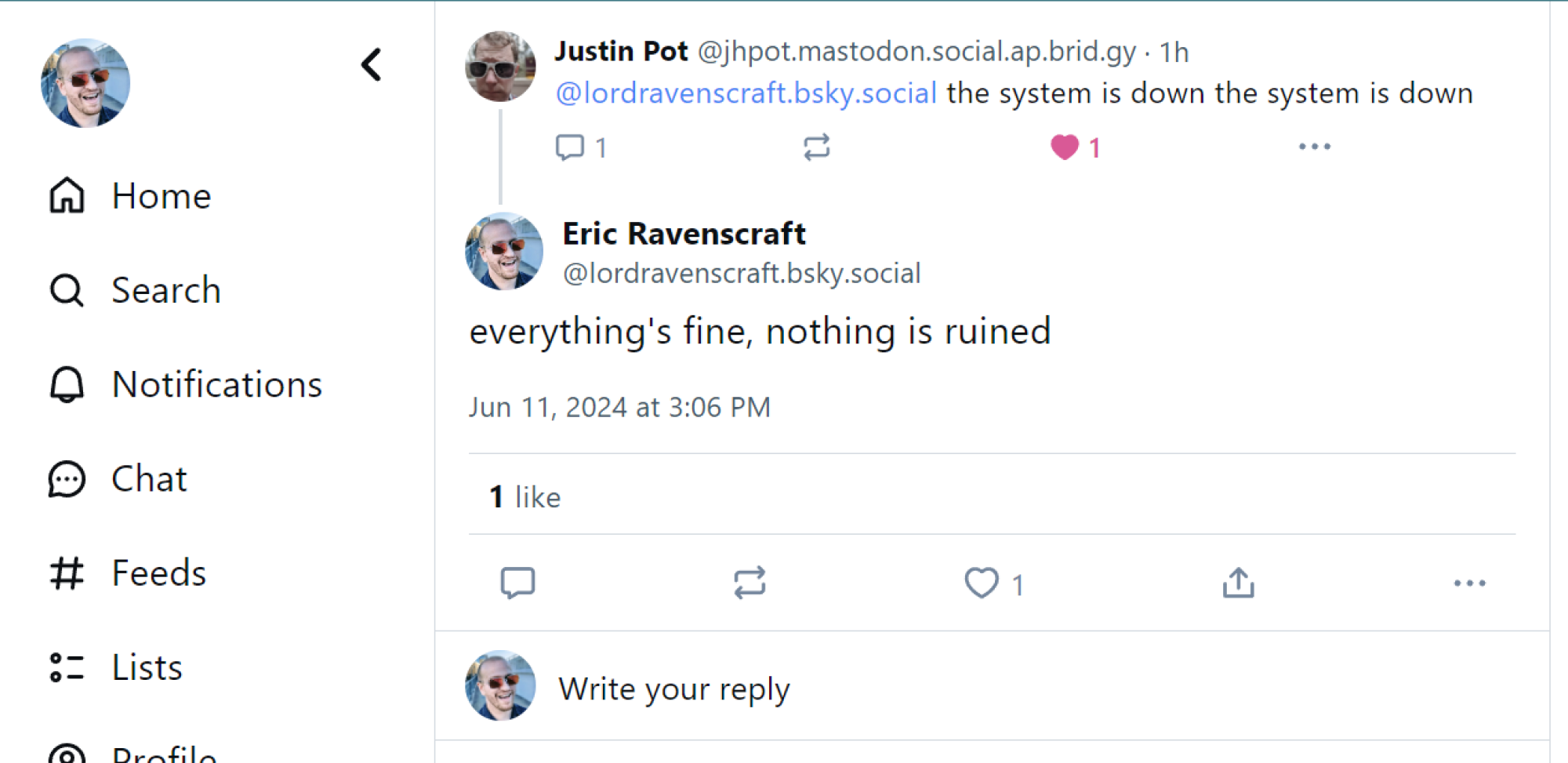Like Eric Ravenscraft's post
Viewport: 1568px width, 763px height.
pos(982,582)
